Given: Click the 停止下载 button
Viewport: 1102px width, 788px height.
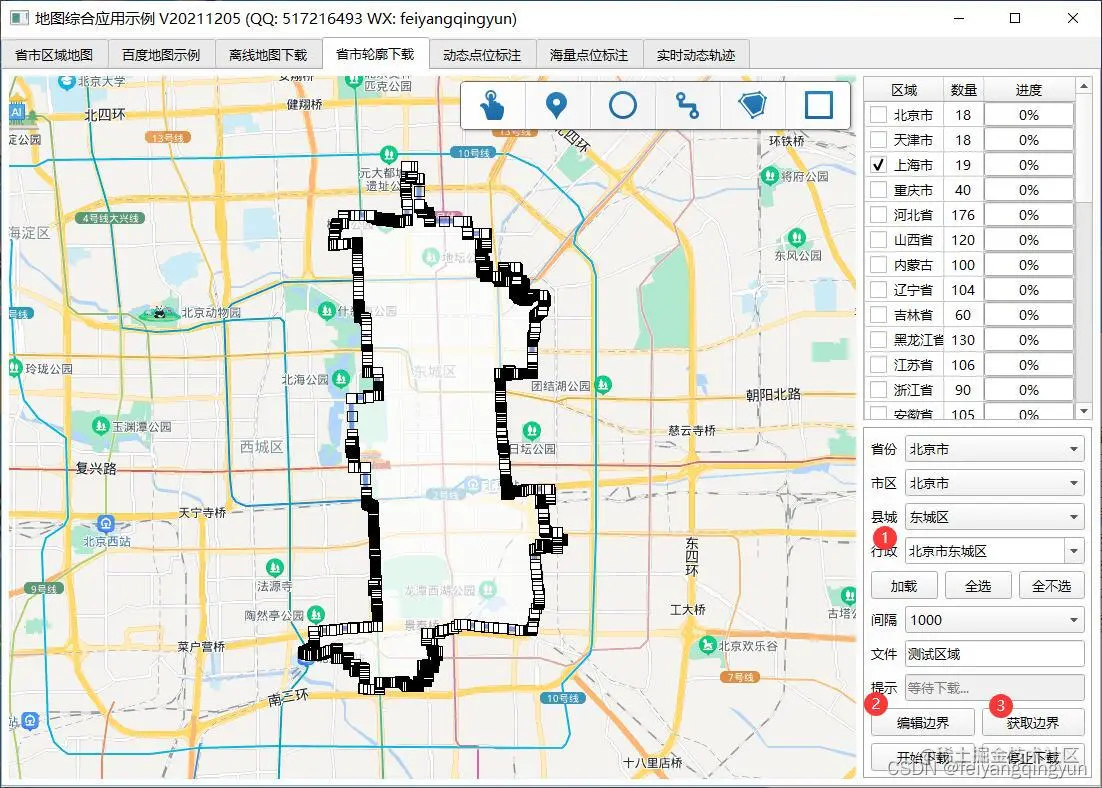Looking at the screenshot, I should (1032, 757).
